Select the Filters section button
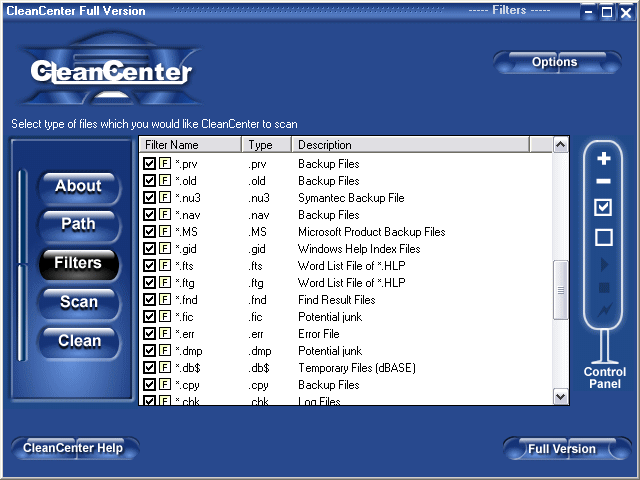The height and width of the screenshot is (480, 640). coord(79,264)
